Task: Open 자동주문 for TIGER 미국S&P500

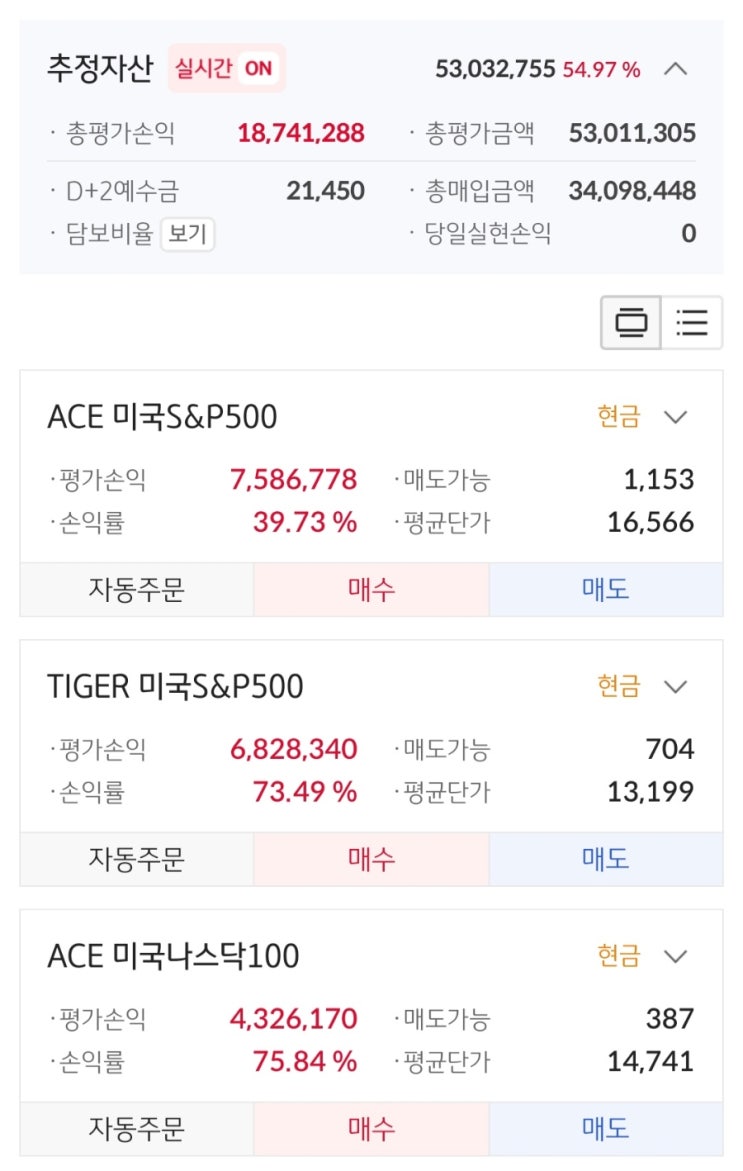Action: pyautogui.click(x=137, y=859)
